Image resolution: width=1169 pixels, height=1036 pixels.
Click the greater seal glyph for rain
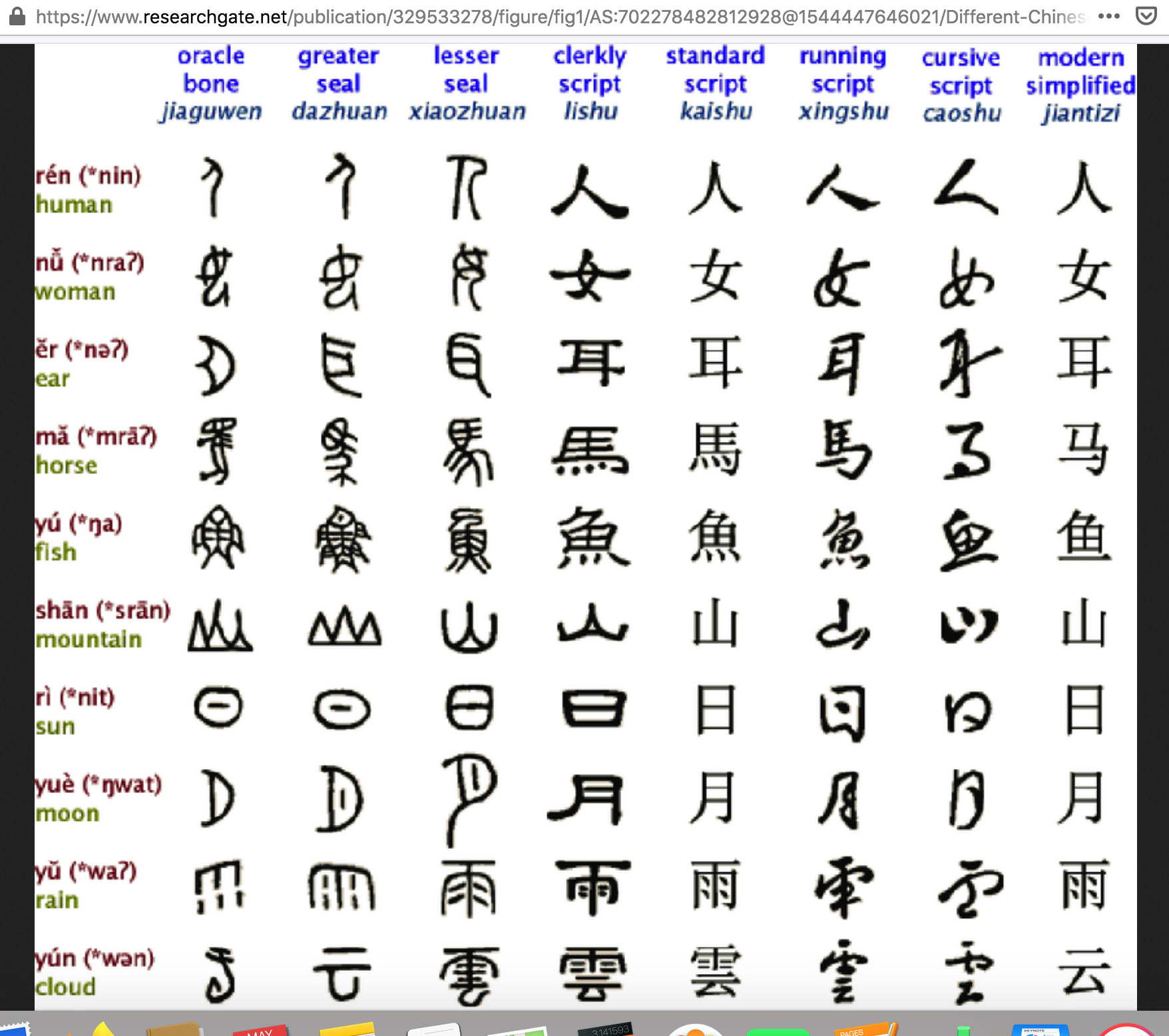coord(342,887)
